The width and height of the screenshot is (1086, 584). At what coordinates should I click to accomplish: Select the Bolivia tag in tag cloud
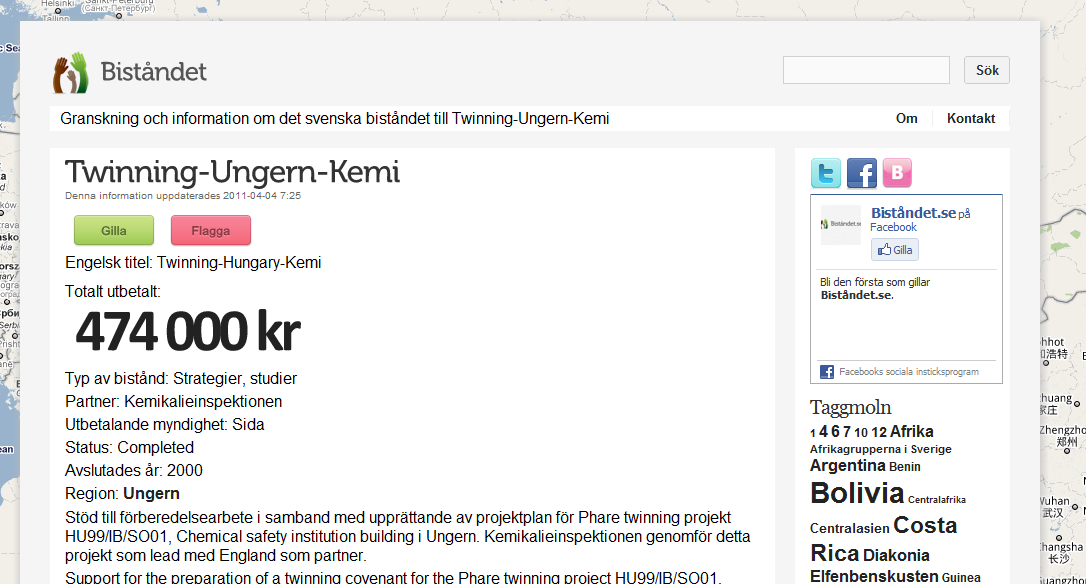pos(857,493)
